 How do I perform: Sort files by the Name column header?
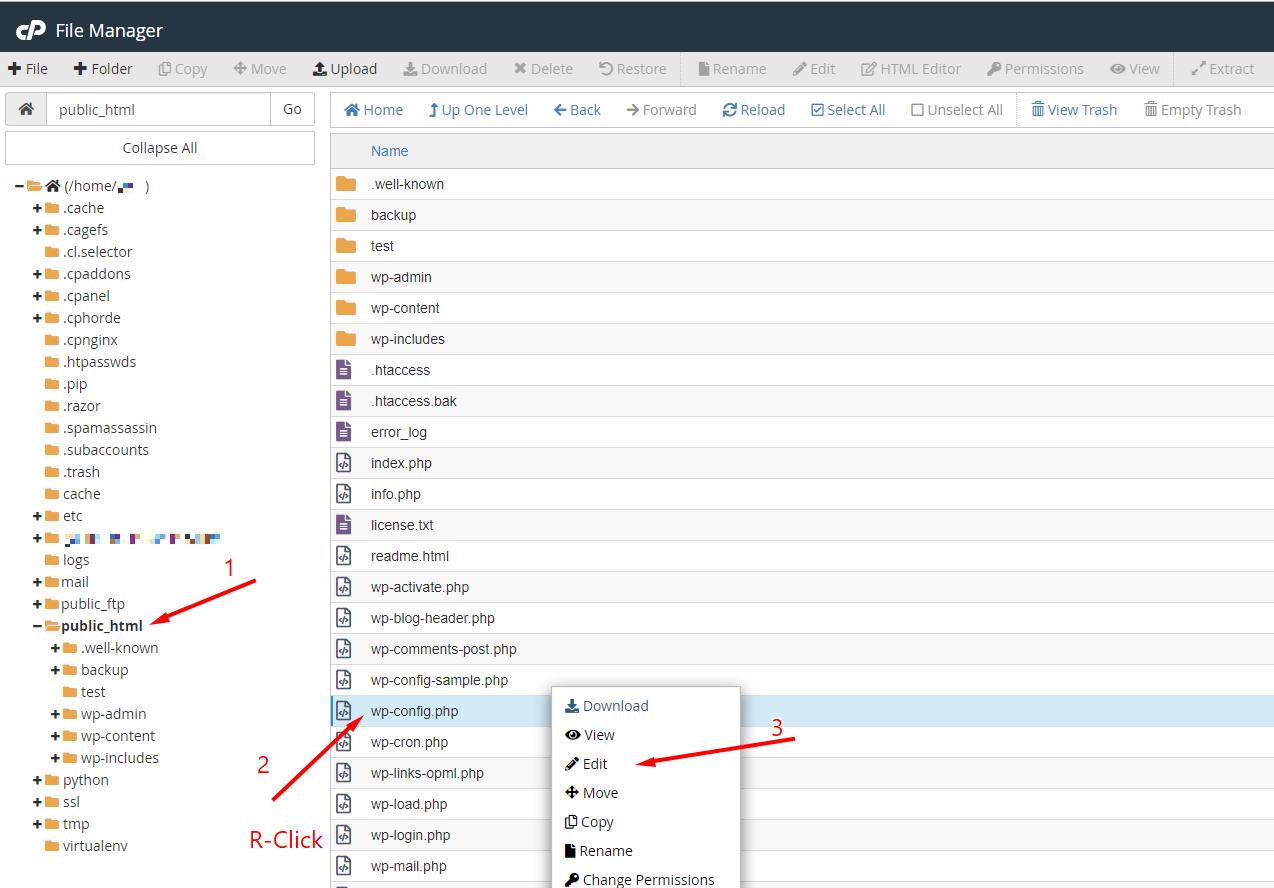(x=389, y=151)
